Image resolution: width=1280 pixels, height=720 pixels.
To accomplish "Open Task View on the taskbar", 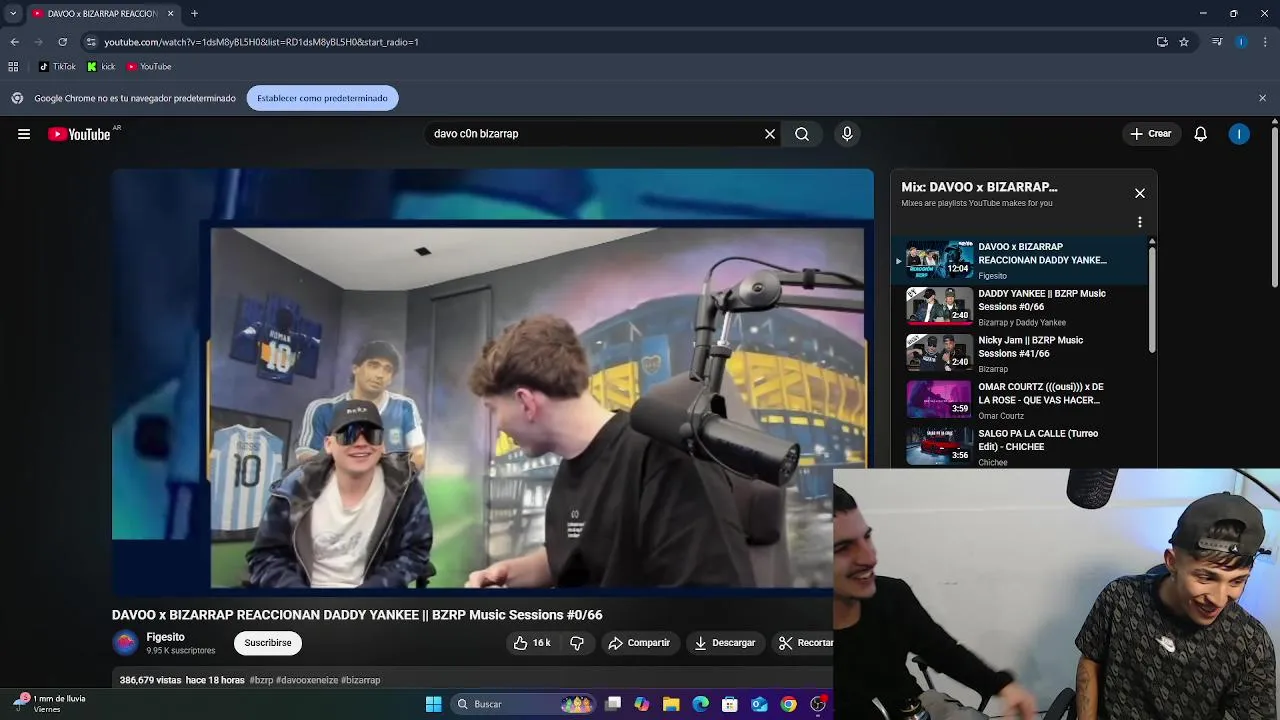I will pos(613,704).
